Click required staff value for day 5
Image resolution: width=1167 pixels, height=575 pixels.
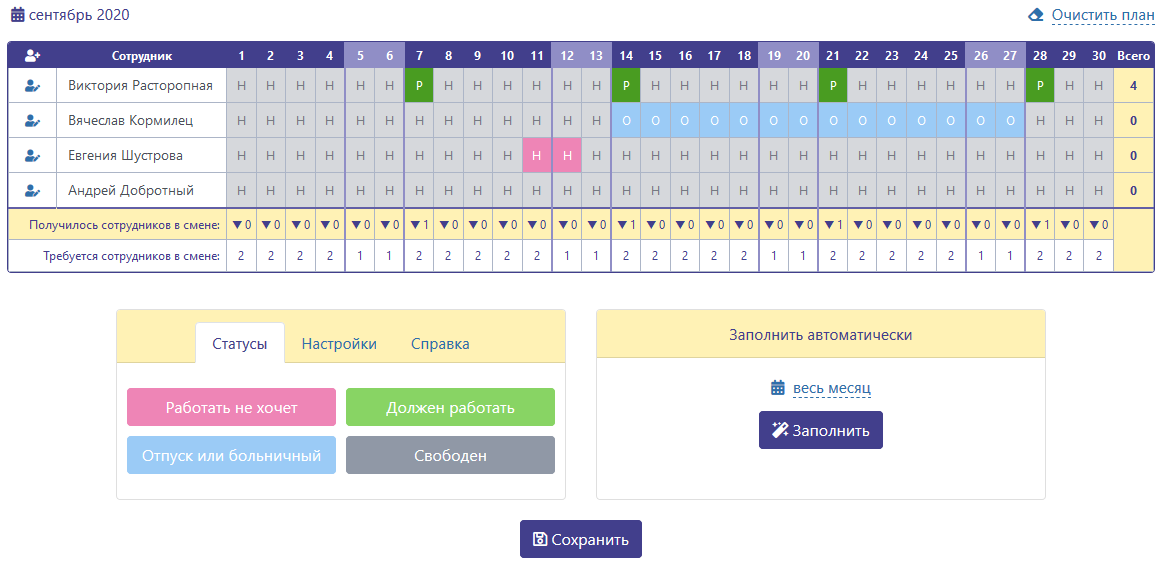click(x=359, y=256)
